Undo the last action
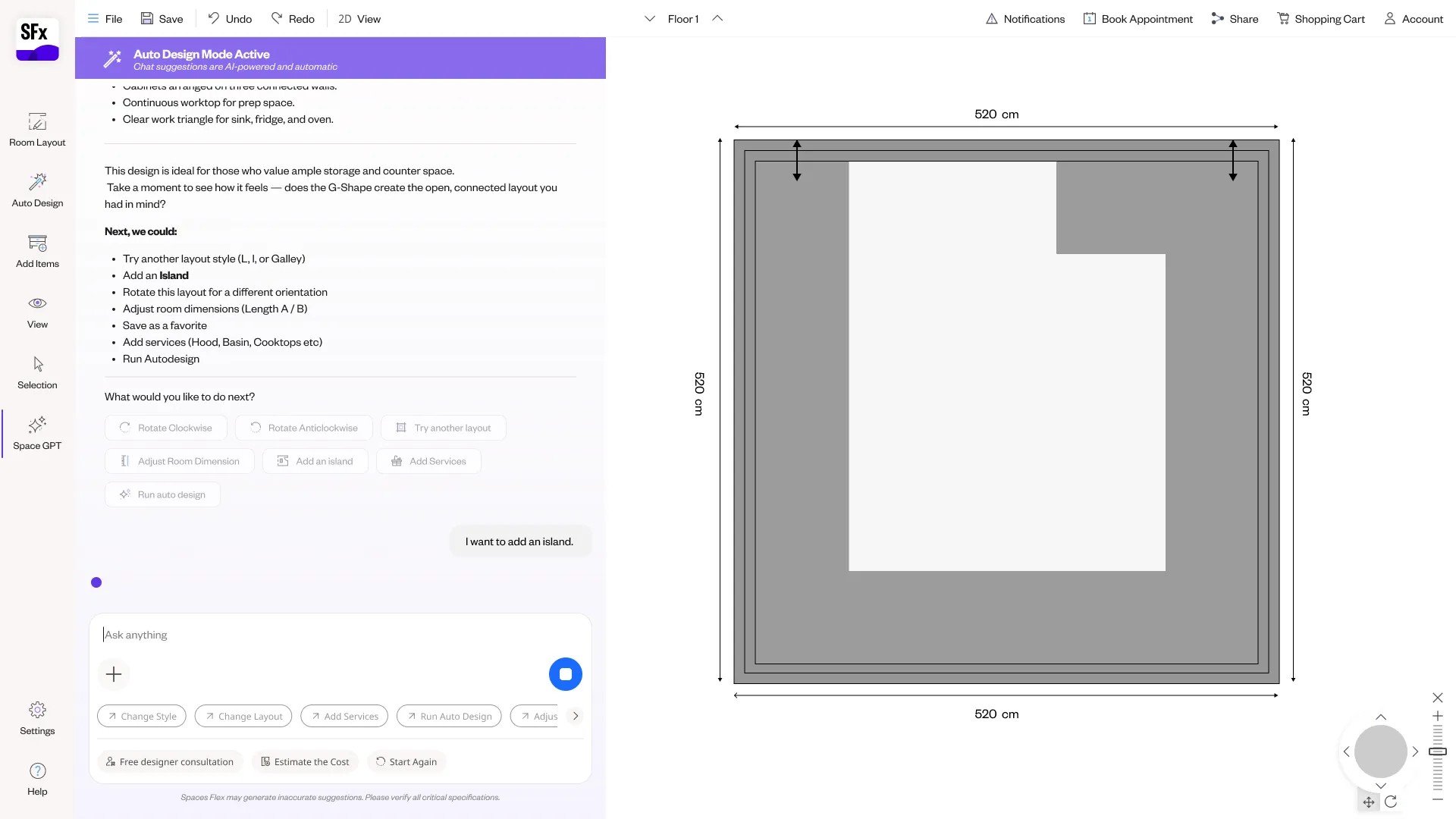This screenshot has height=819, width=1456. pyautogui.click(x=230, y=18)
